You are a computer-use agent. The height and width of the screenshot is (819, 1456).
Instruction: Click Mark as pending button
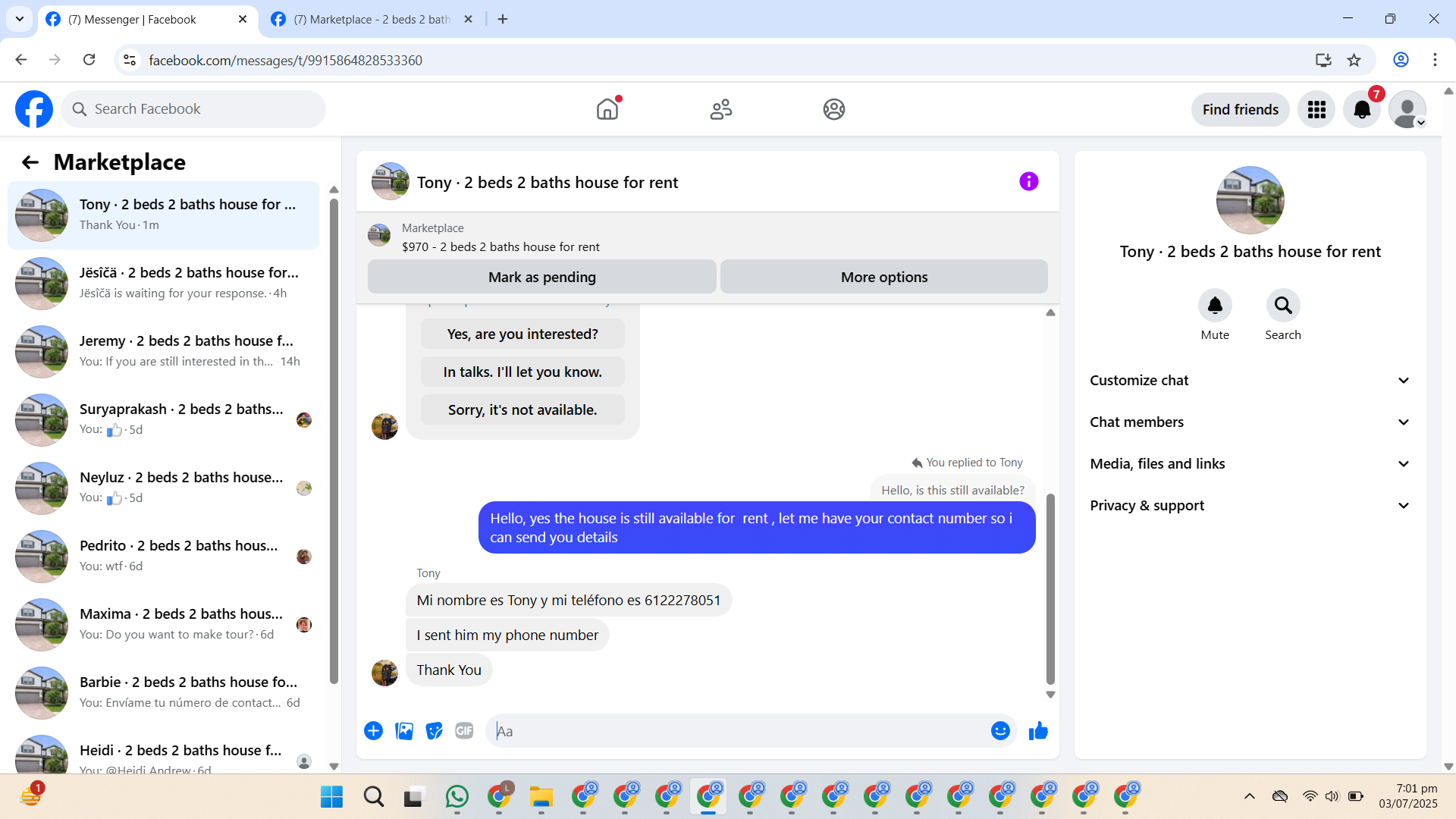click(541, 278)
